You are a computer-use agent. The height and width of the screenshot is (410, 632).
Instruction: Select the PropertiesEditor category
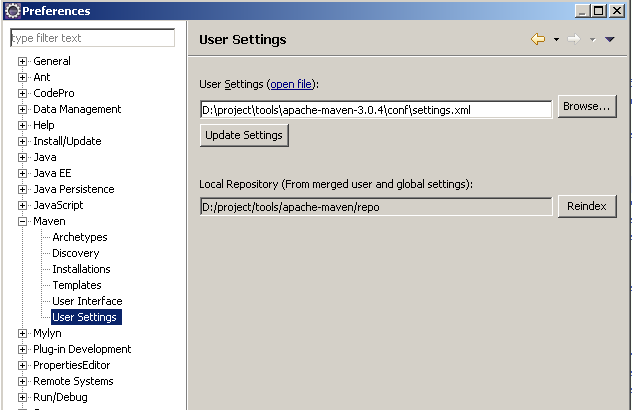pyautogui.click(x=72, y=365)
